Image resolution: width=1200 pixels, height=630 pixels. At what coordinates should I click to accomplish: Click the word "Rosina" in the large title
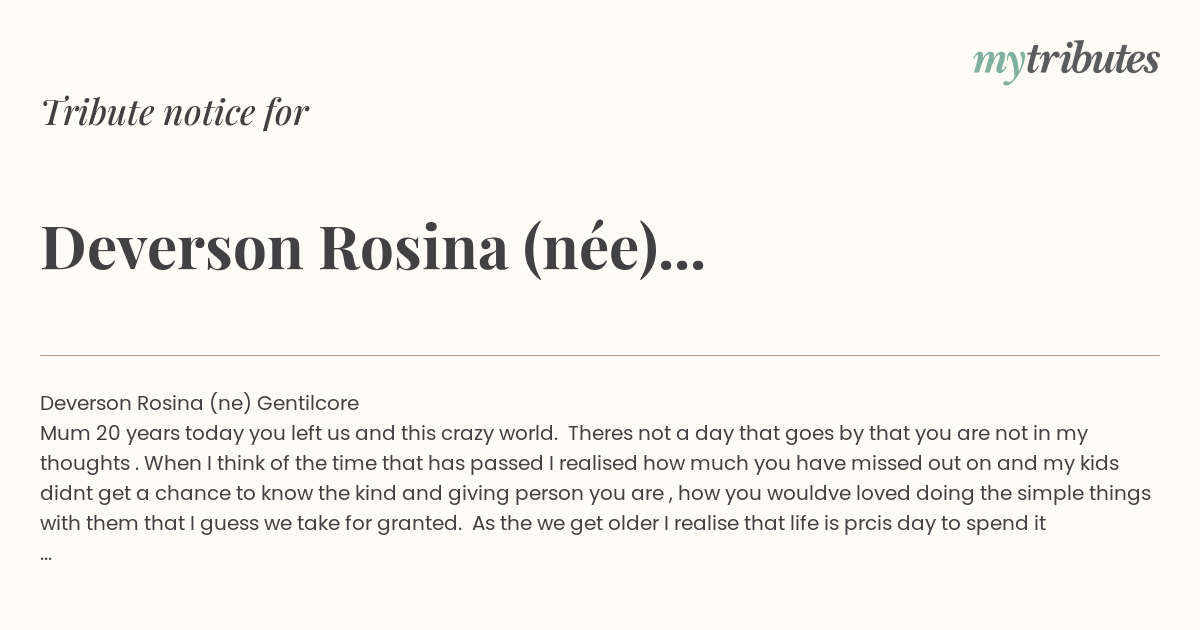click(x=414, y=248)
